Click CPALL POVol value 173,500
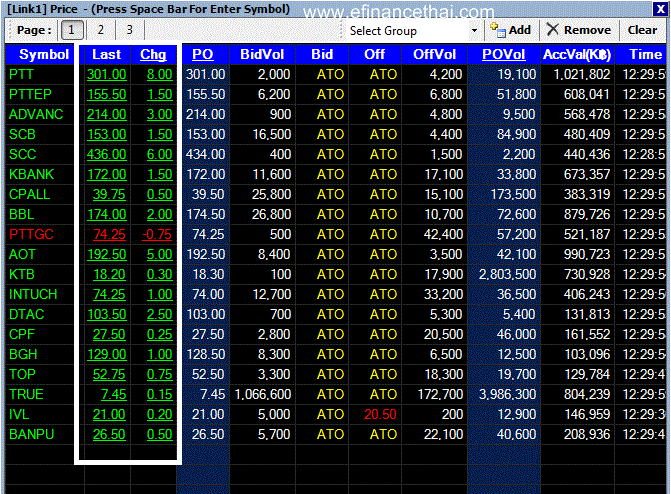This screenshot has height=494, width=671. click(x=513, y=195)
